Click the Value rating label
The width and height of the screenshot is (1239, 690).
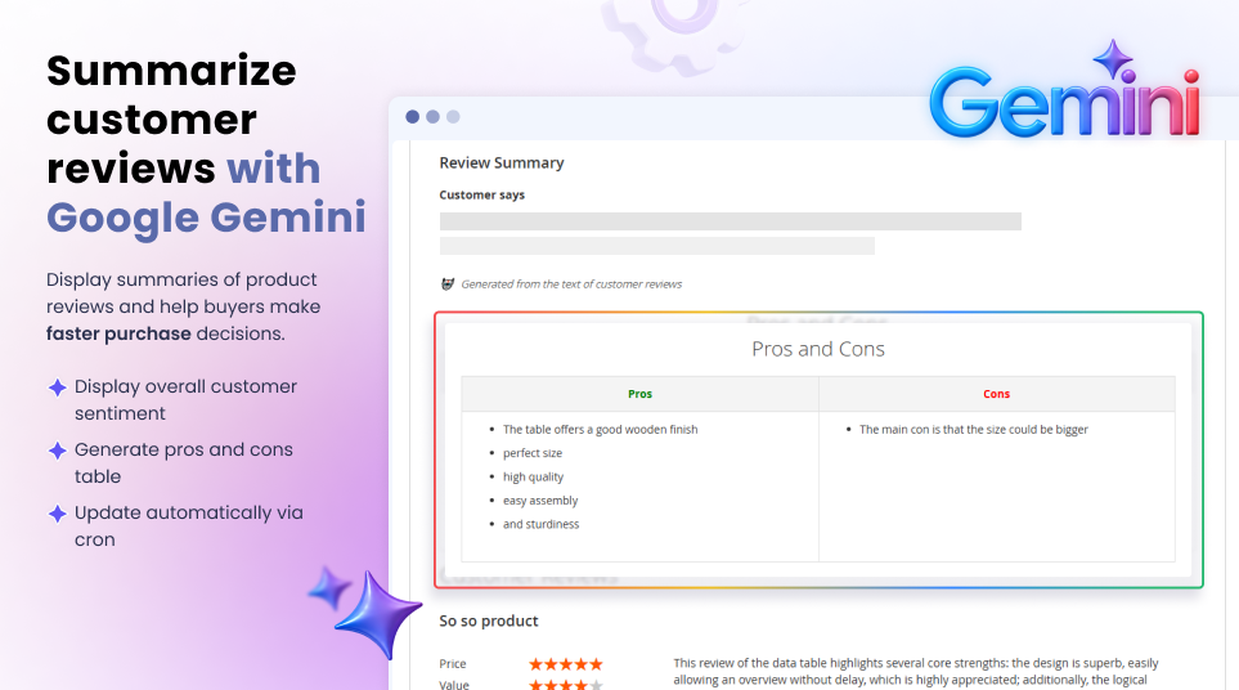click(453, 685)
